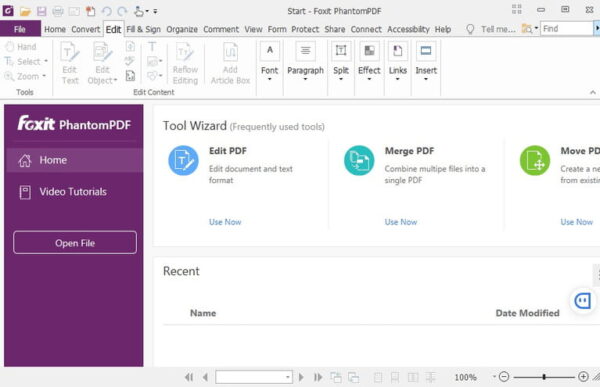Open the chat assistant bubble icon
This screenshot has height=387, width=600.
(583, 301)
